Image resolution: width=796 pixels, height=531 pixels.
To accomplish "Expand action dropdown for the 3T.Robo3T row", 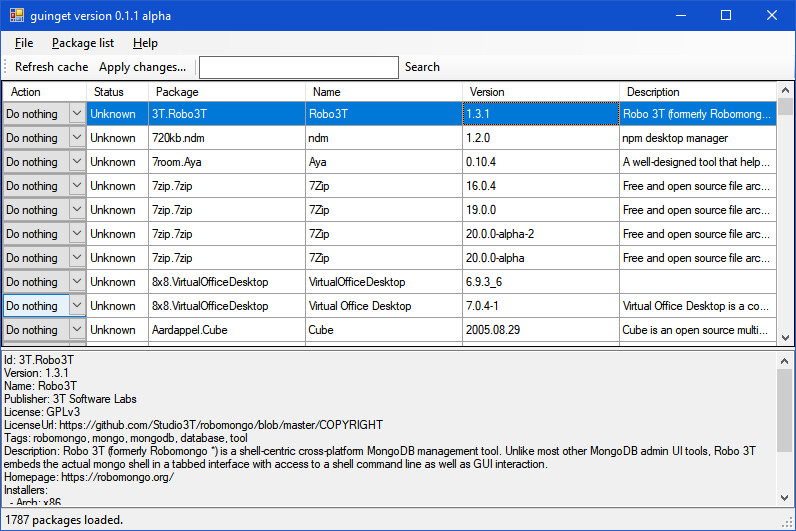I will coord(77,114).
